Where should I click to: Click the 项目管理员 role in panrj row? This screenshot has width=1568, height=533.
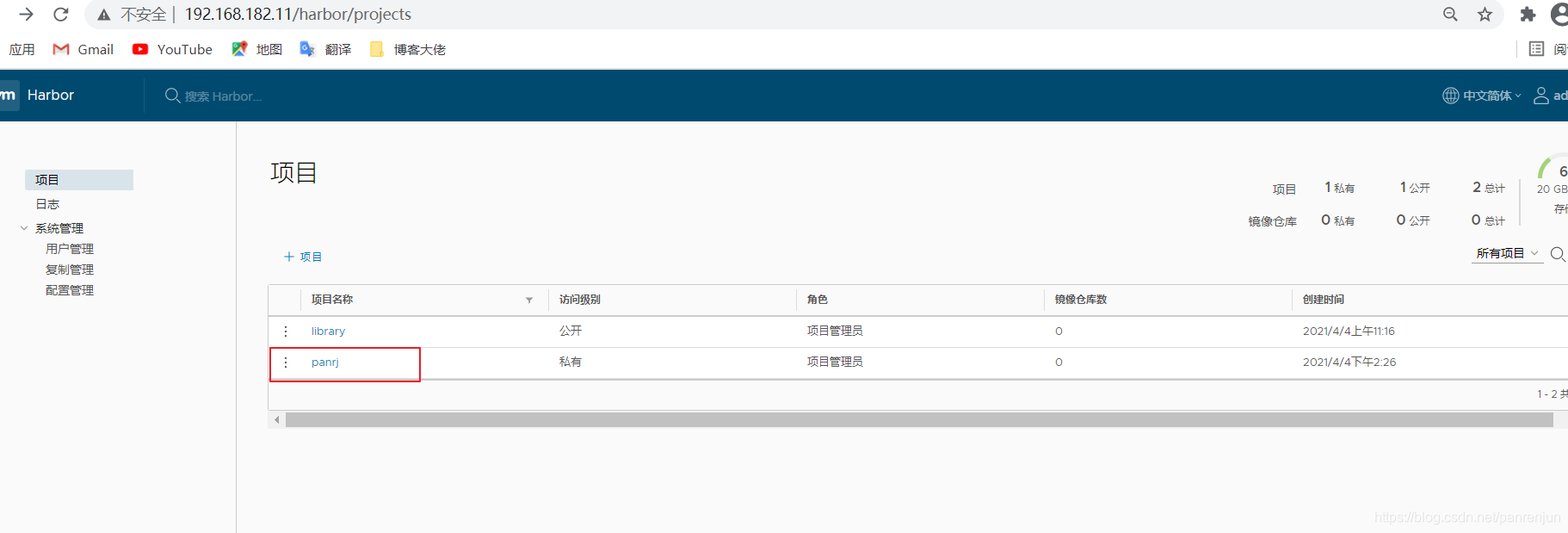(x=835, y=362)
